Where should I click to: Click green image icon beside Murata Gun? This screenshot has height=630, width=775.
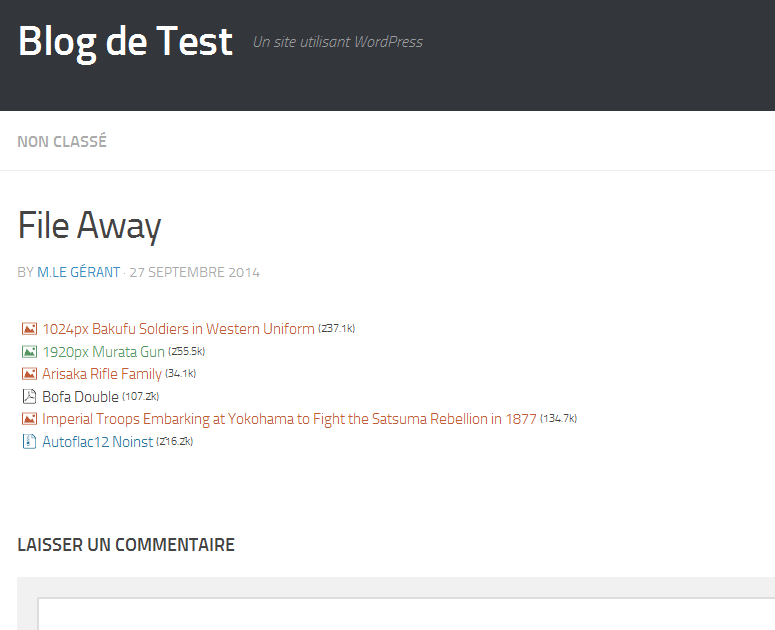29,352
